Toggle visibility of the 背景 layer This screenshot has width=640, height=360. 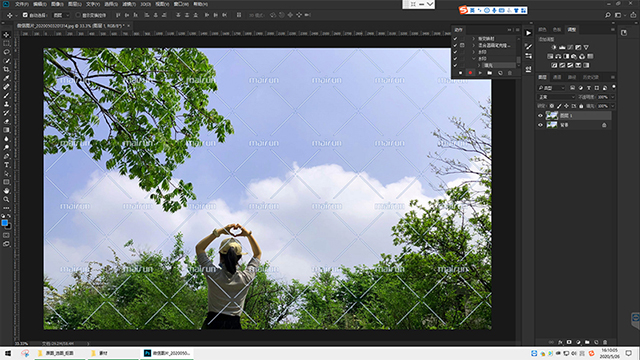tap(540, 125)
